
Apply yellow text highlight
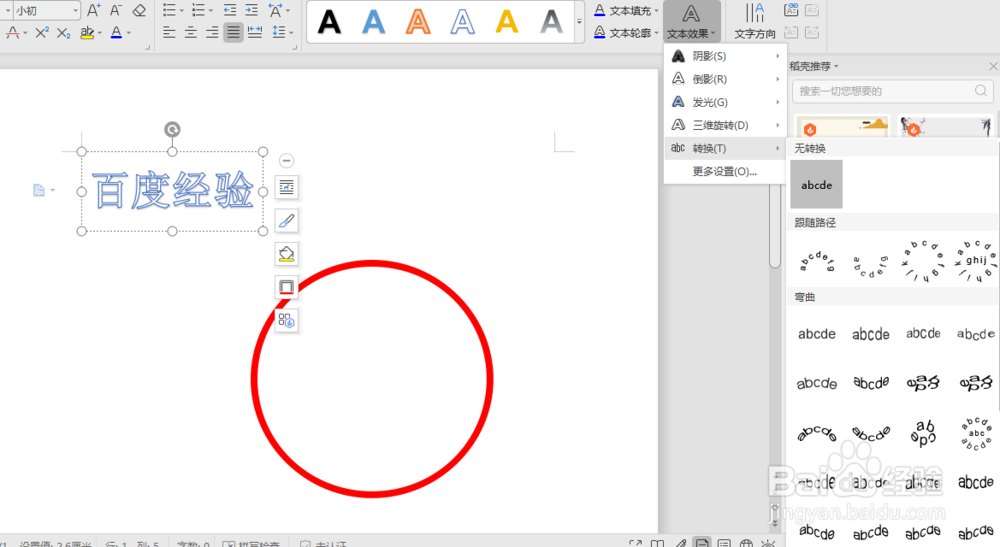[87, 33]
